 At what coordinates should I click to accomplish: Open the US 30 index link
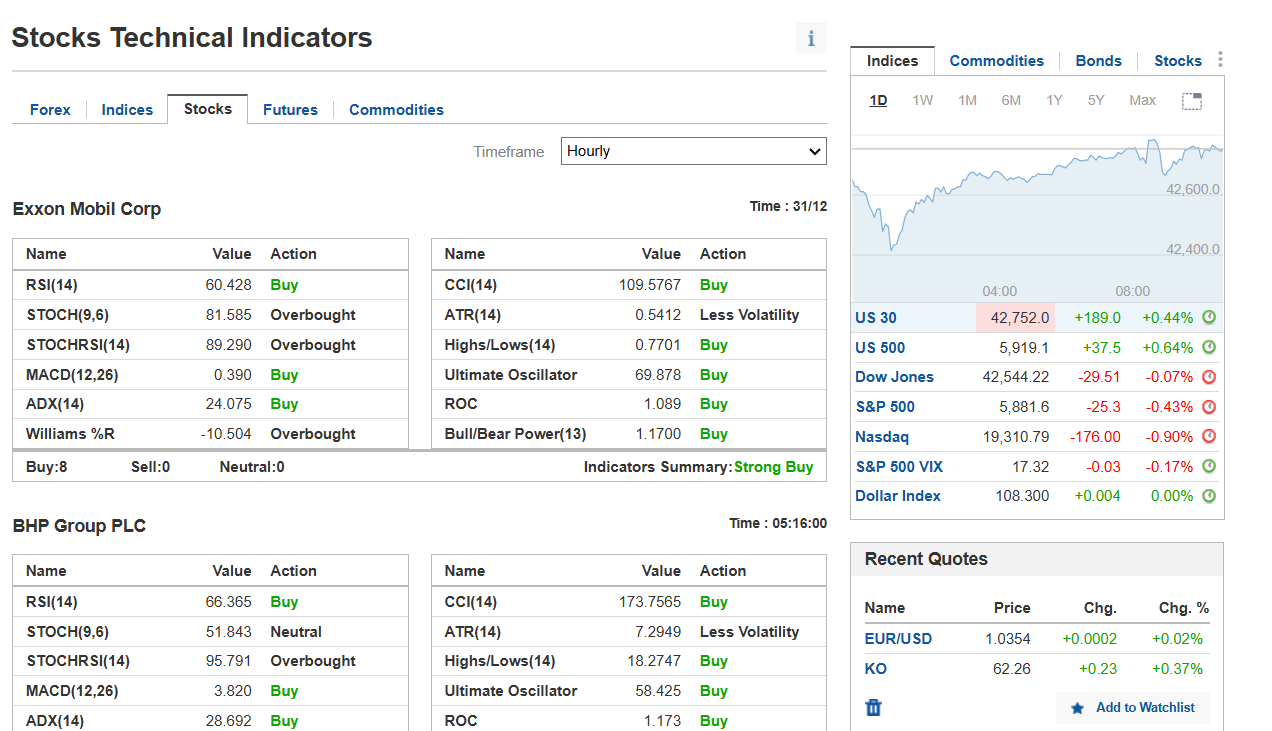[x=876, y=318]
